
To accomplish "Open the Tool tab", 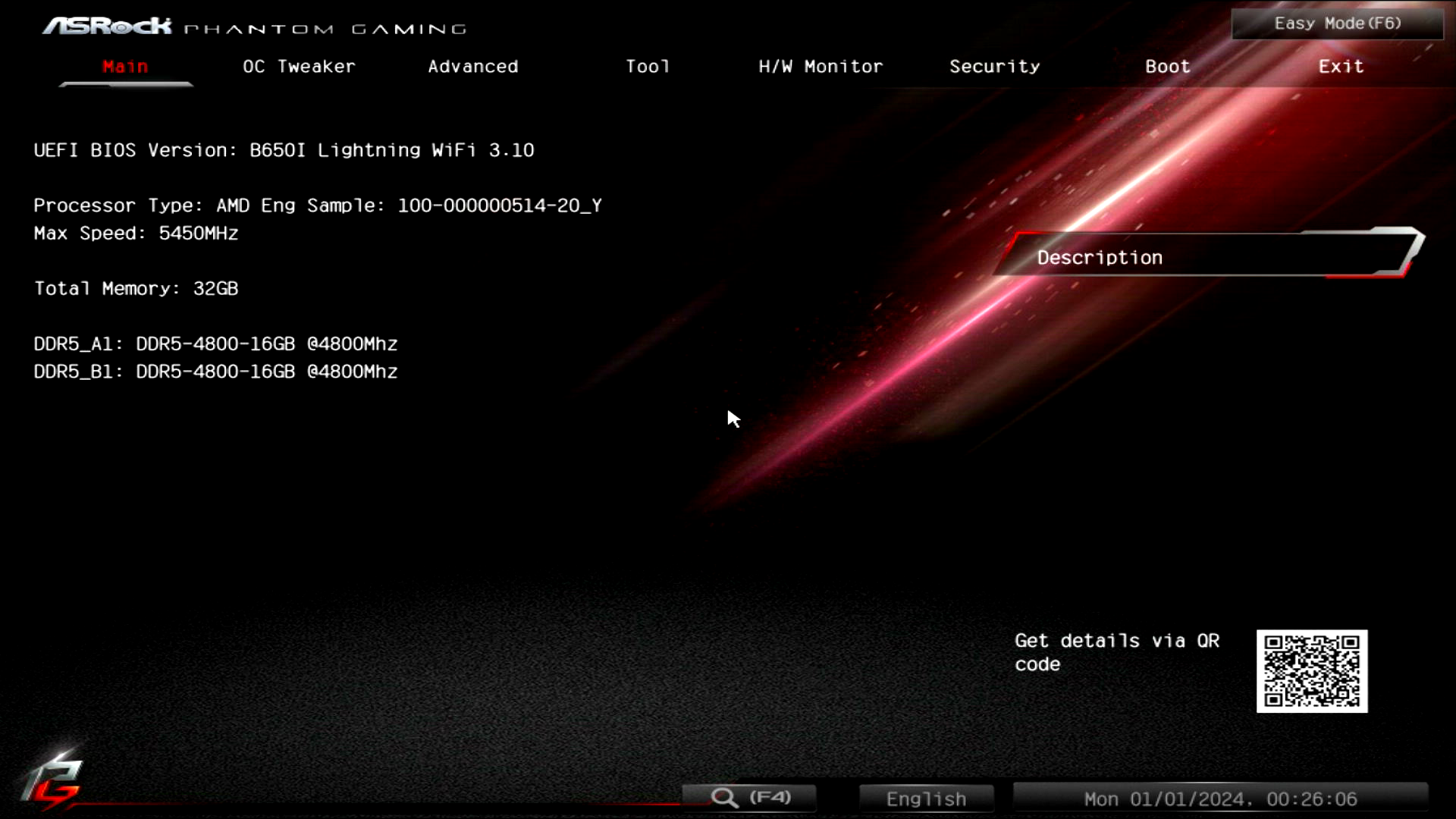I will pyautogui.click(x=648, y=67).
